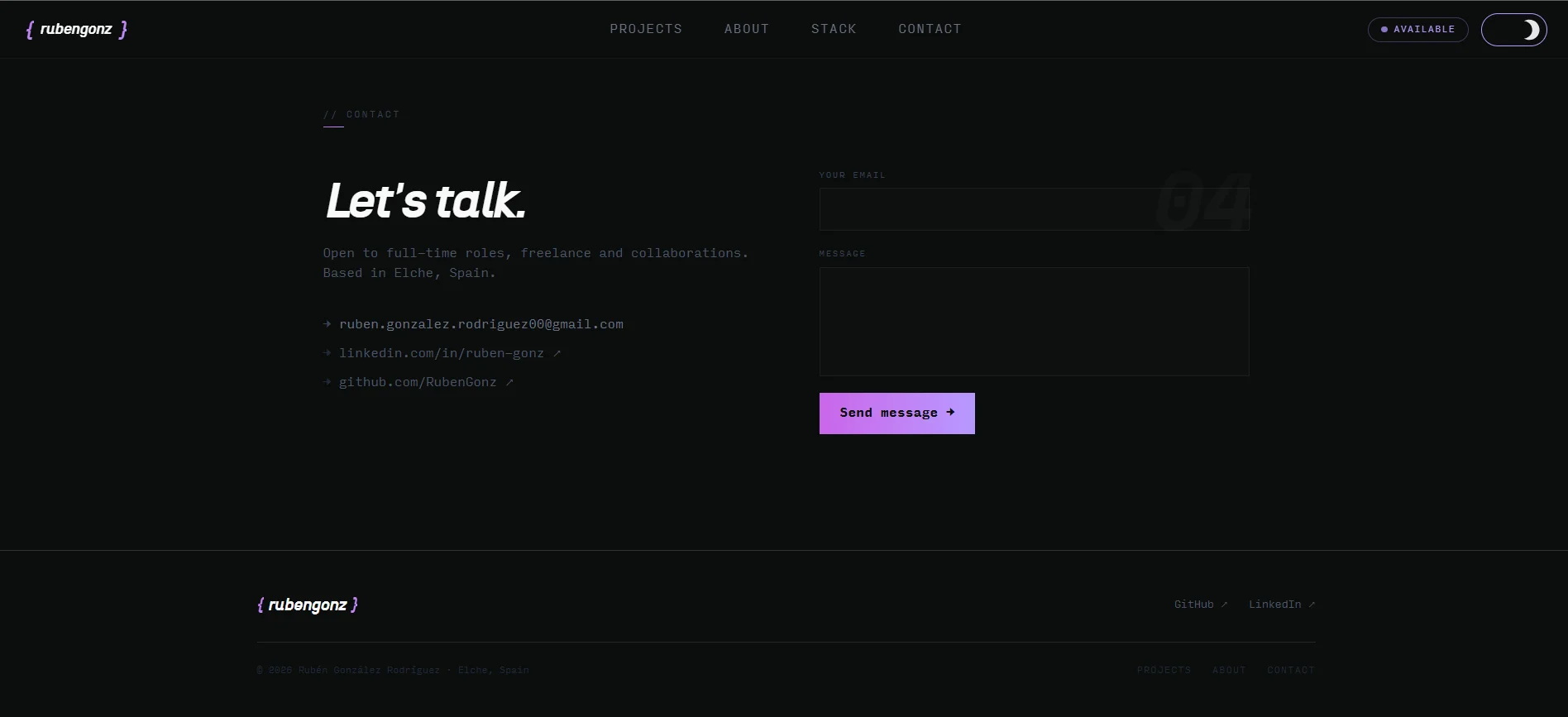
Task: Click ABOUT in the footer
Action: (1229, 670)
